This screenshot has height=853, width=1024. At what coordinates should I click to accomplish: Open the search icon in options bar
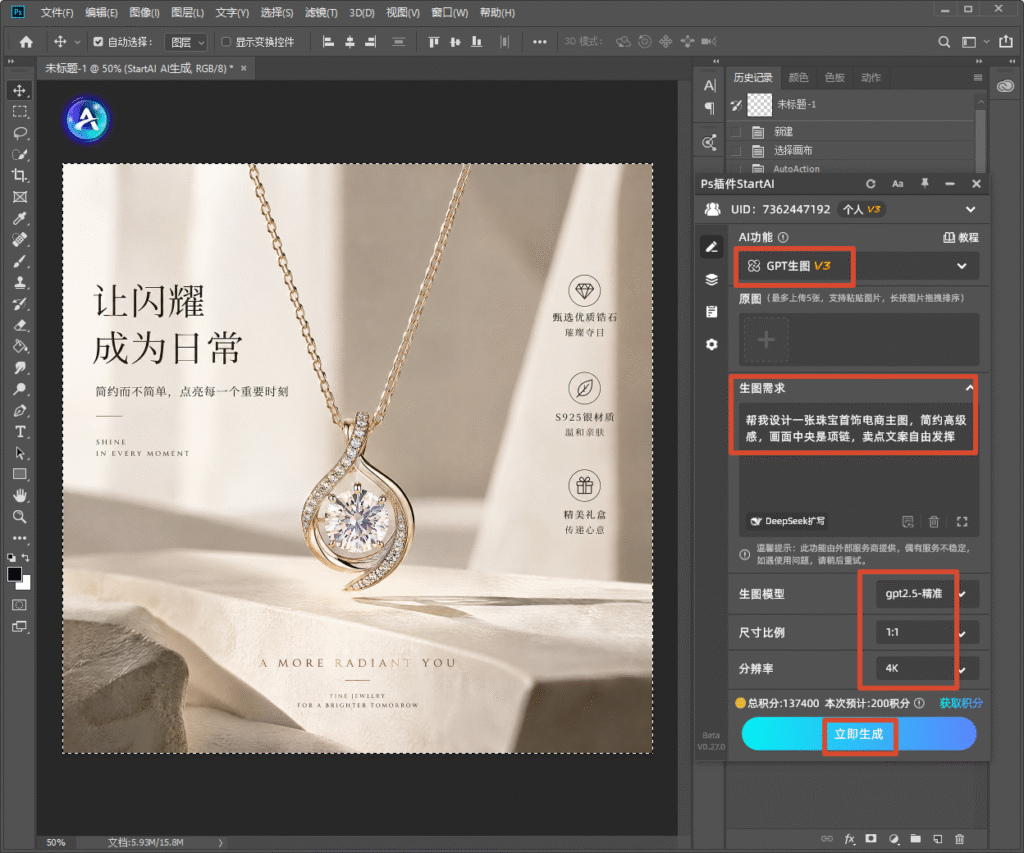click(944, 42)
